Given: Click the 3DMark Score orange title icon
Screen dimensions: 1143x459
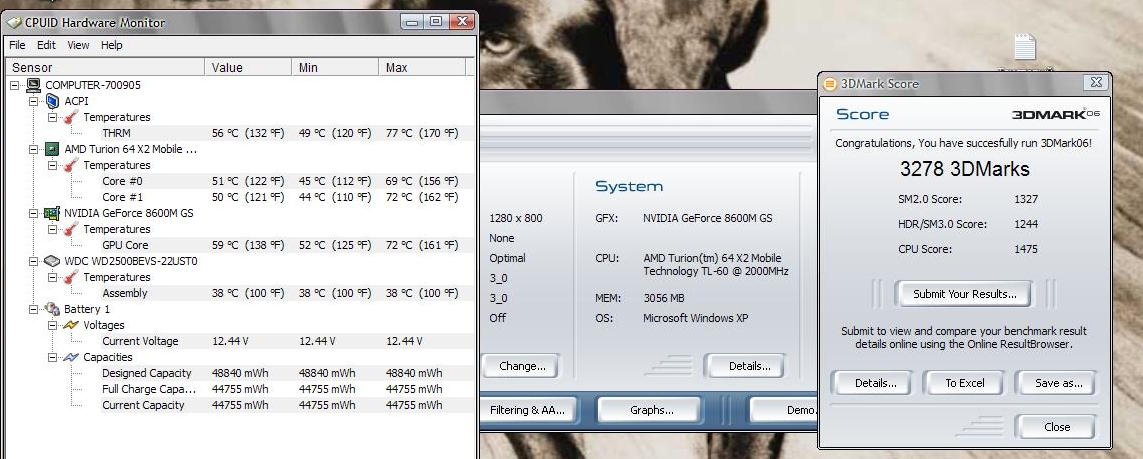Looking at the screenshot, I should click(x=830, y=84).
